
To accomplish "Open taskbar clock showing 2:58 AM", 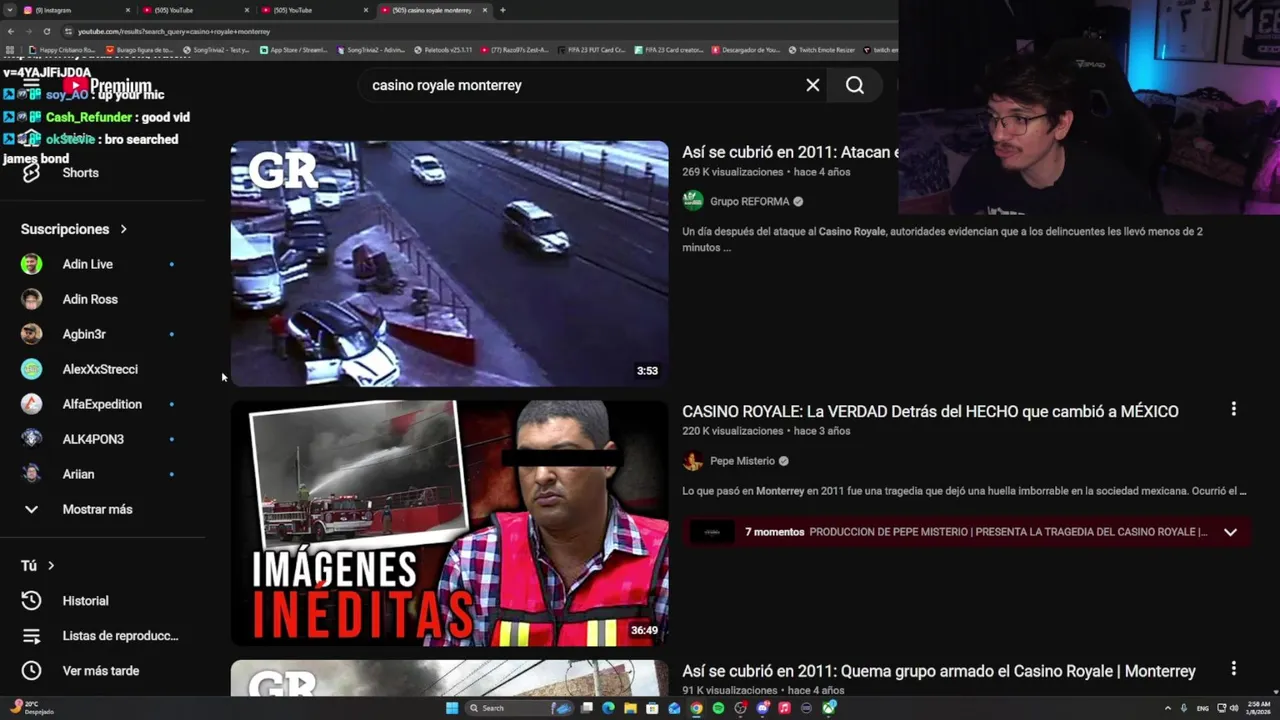I will point(1259,708).
